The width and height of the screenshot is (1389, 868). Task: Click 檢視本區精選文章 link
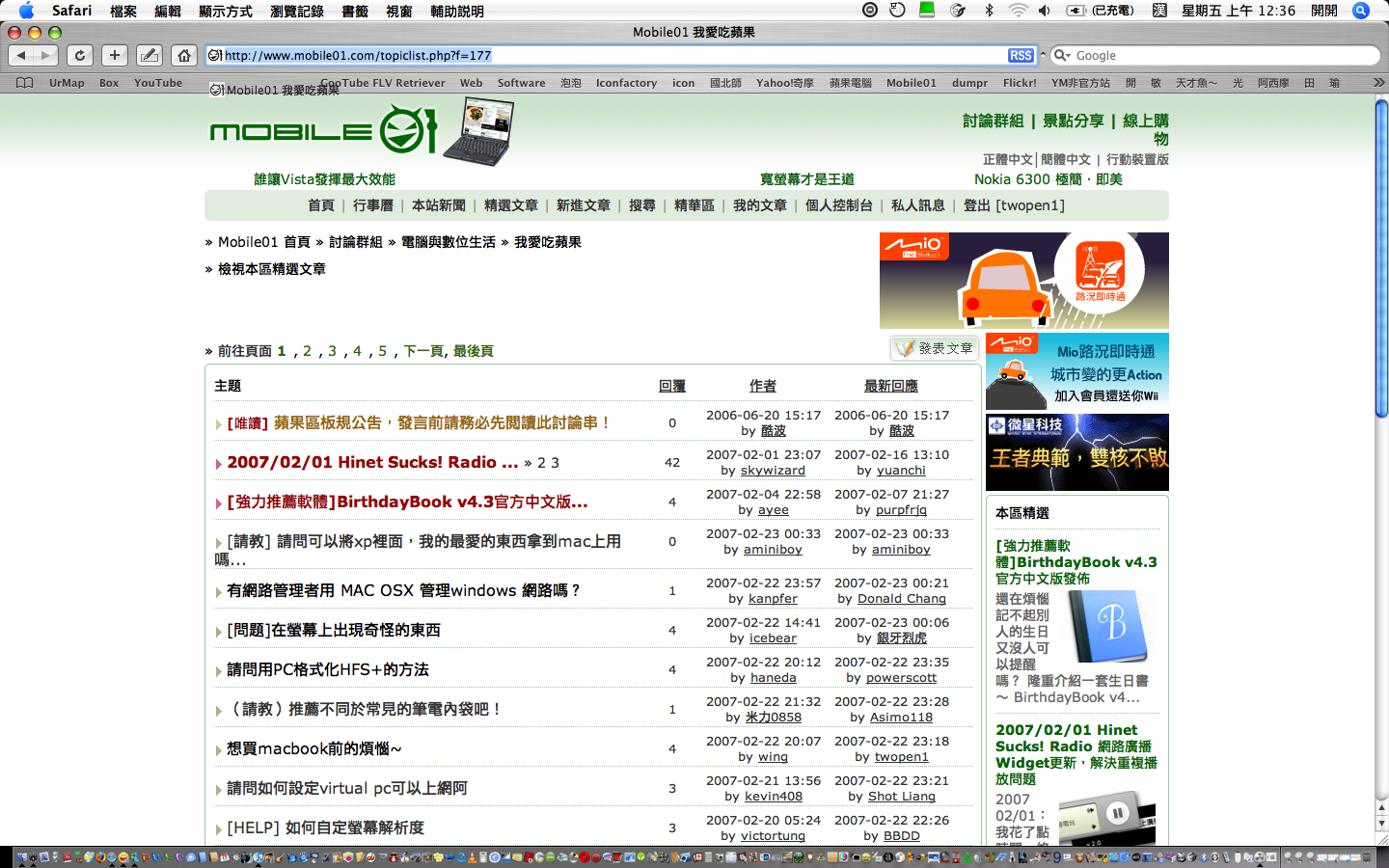pyautogui.click(x=272, y=269)
